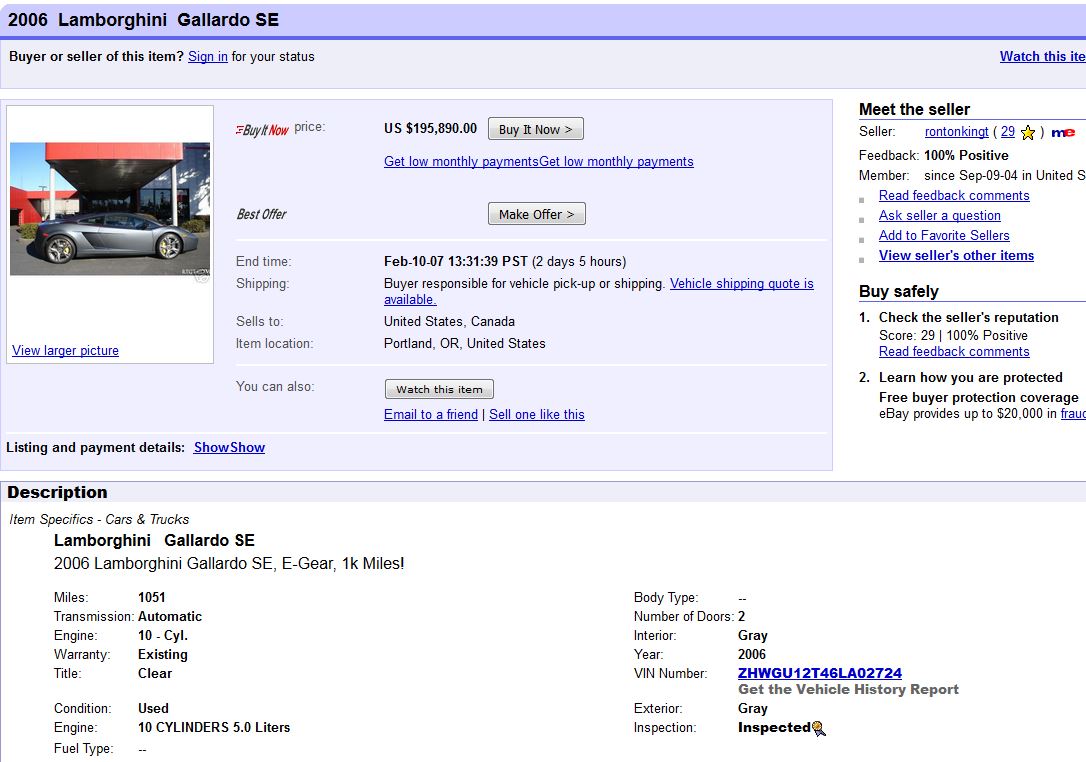Click the Buy It Now logo
The image size is (1086, 762).
[262, 130]
